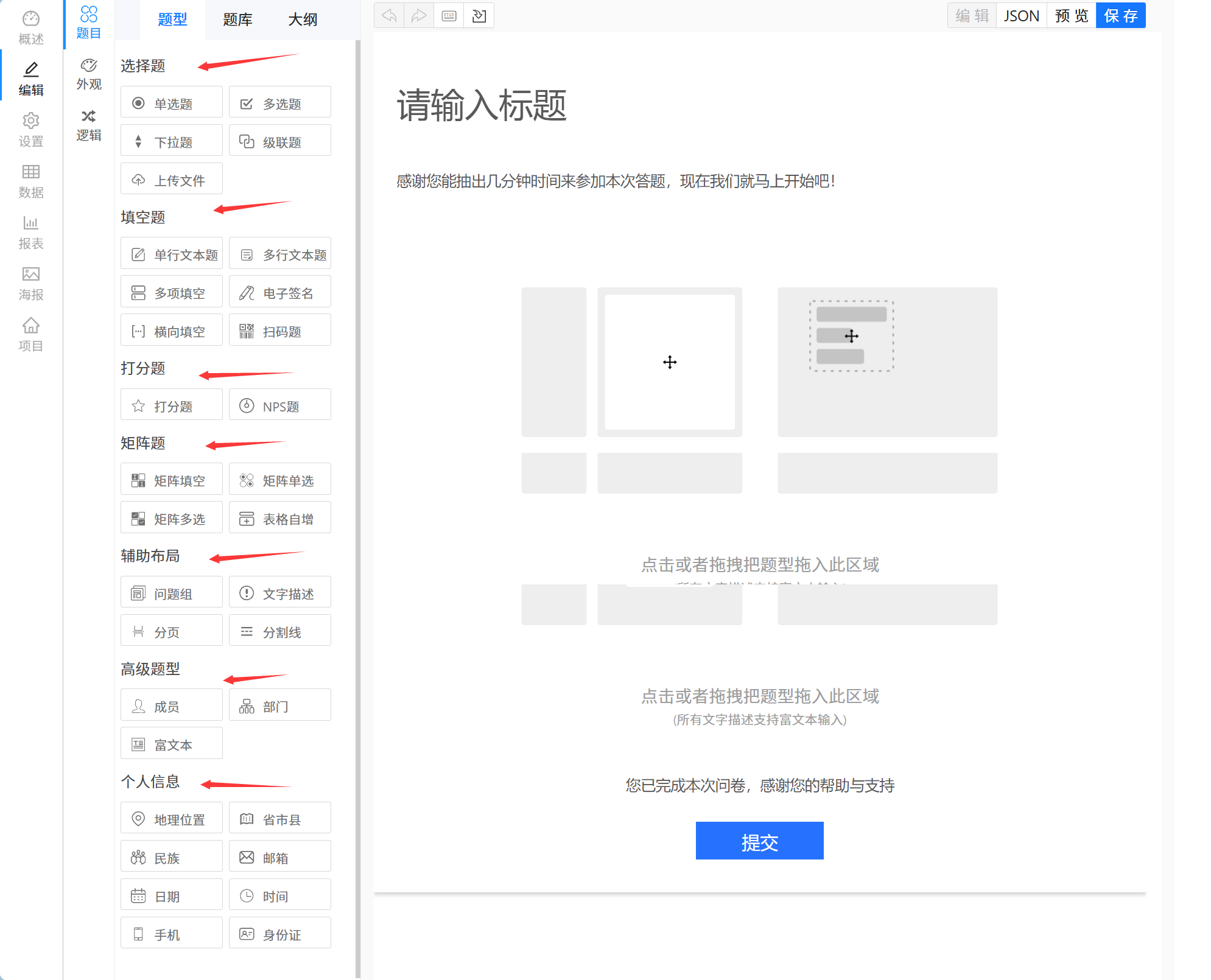1211x980 pixels.
Task: Click the undo arrow icon
Action: coord(389,16)
